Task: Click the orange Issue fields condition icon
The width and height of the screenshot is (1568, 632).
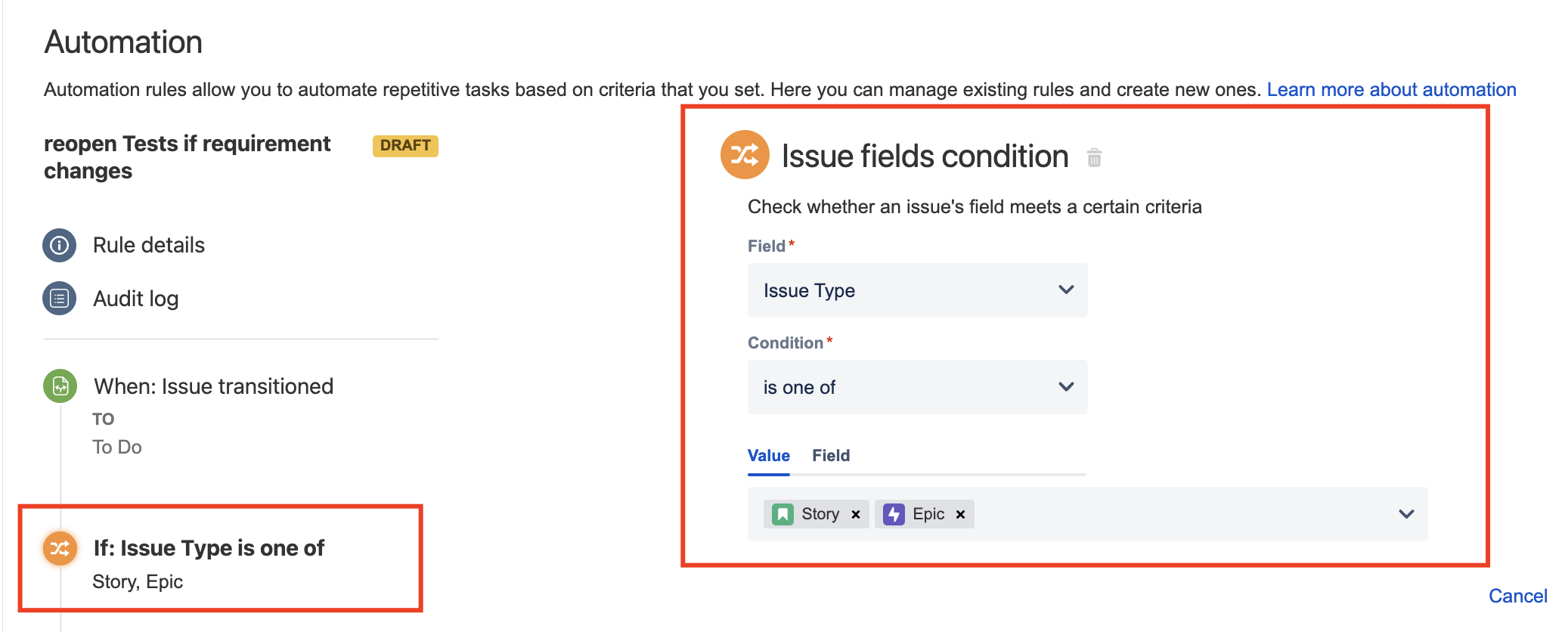Action: 745,155
